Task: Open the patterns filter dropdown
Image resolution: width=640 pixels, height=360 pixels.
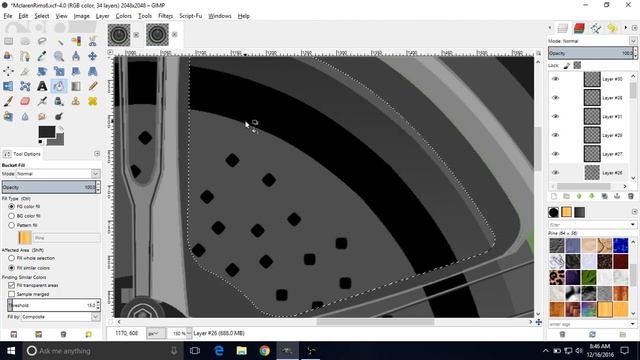Action: [633, 224]
